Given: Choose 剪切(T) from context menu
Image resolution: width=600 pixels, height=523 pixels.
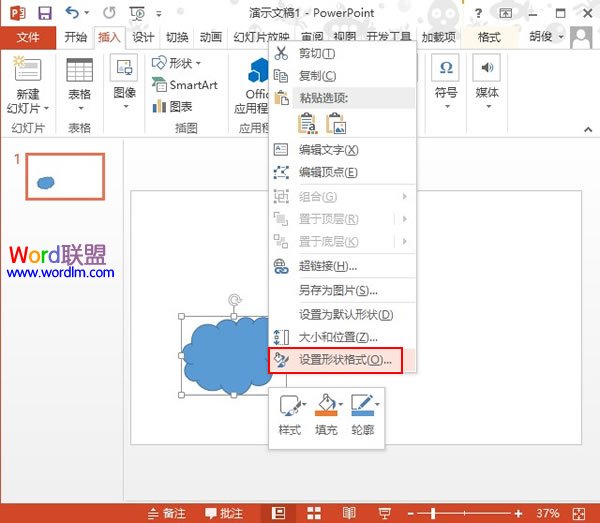Looking at the screenshot, I should 342,54.
